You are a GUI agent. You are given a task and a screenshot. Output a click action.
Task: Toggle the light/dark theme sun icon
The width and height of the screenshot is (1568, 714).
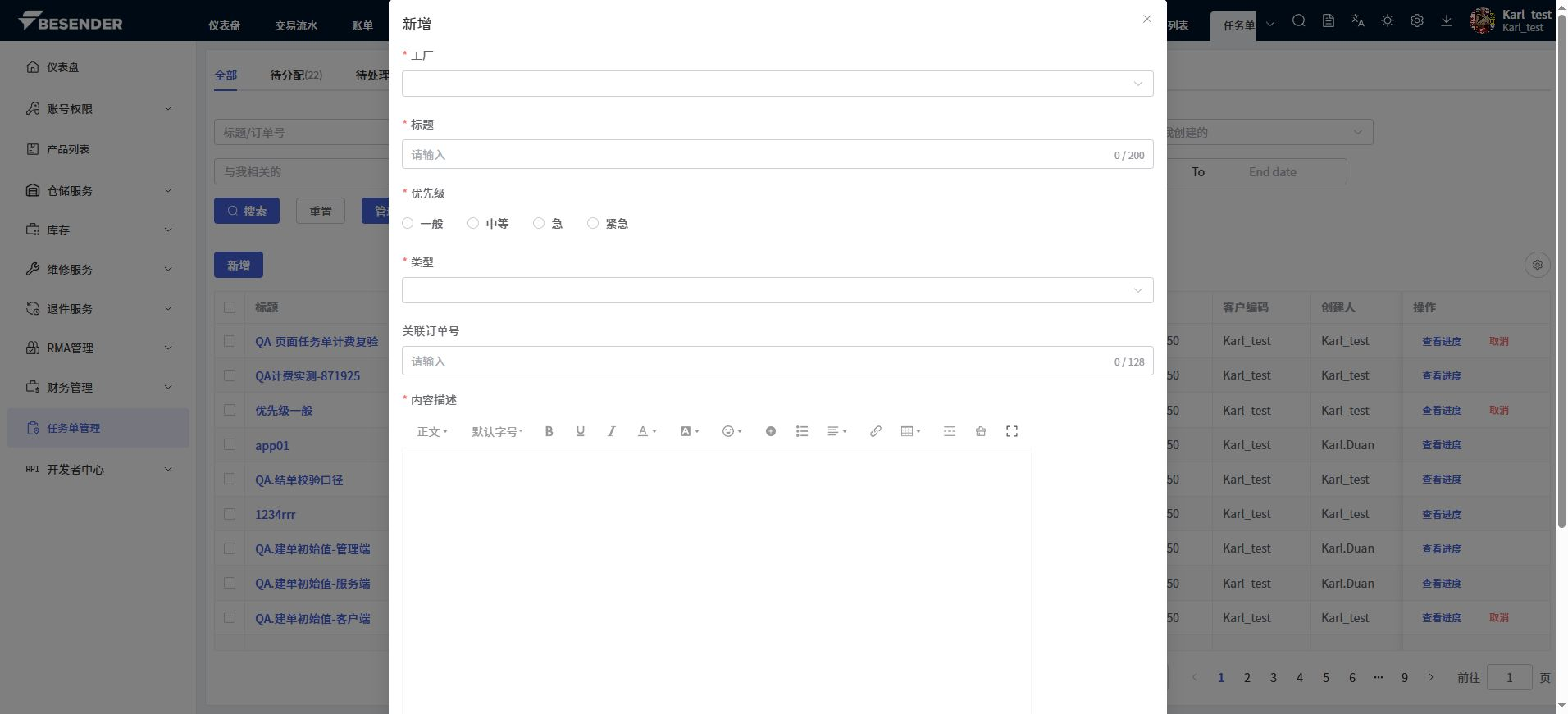pyautogui.click(x=1388, y=21)
